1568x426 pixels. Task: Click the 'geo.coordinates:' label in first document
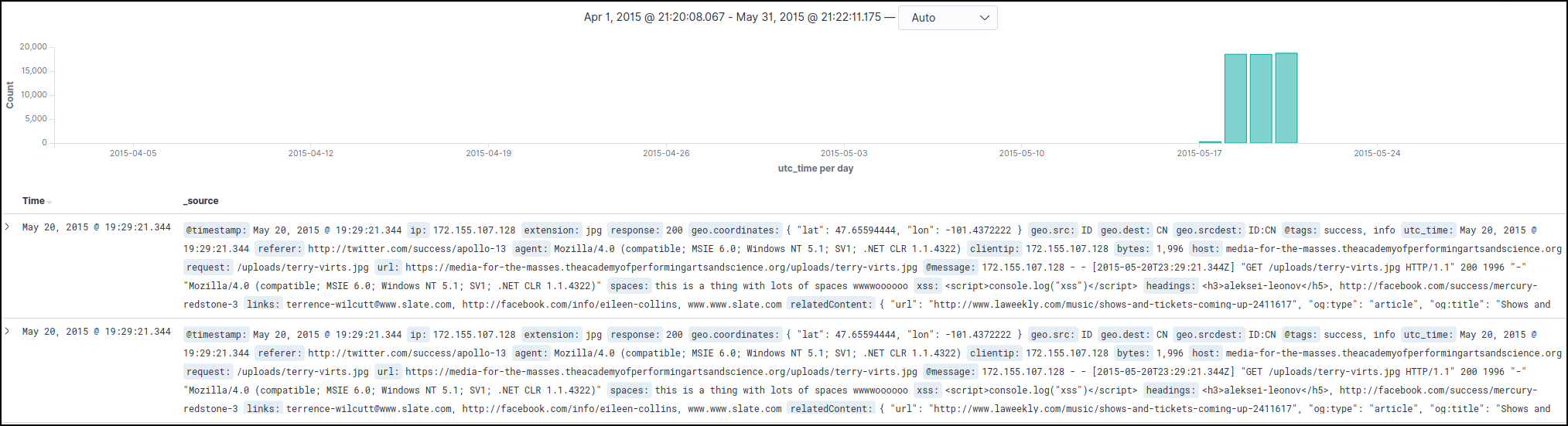tap(735, 230)
